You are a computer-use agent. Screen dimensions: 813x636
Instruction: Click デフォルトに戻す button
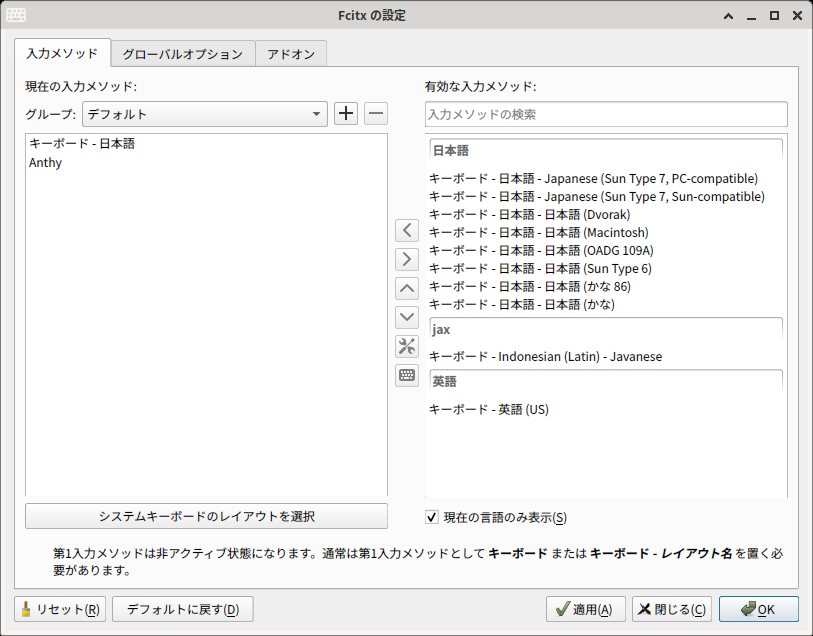click(183, 609)
